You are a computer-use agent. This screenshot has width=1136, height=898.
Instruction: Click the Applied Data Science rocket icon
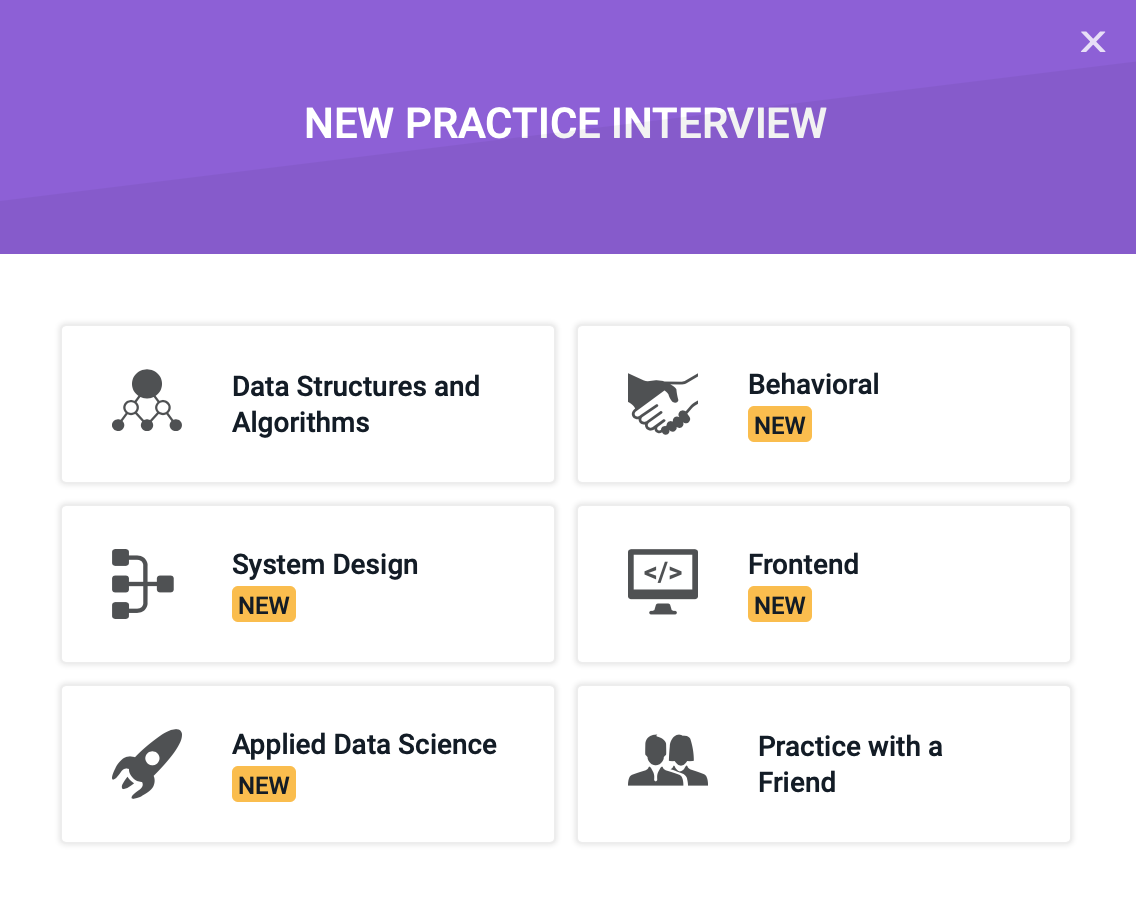147,763
